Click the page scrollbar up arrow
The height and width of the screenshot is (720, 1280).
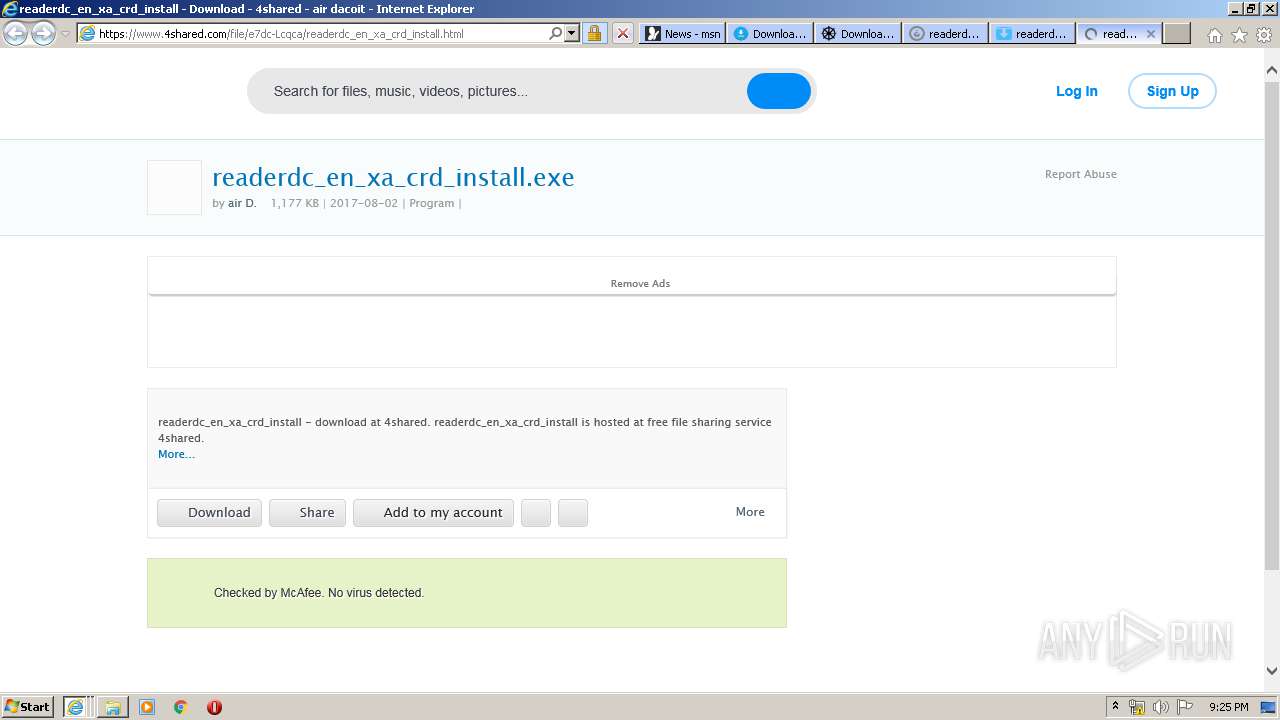tap(1271, 70)
